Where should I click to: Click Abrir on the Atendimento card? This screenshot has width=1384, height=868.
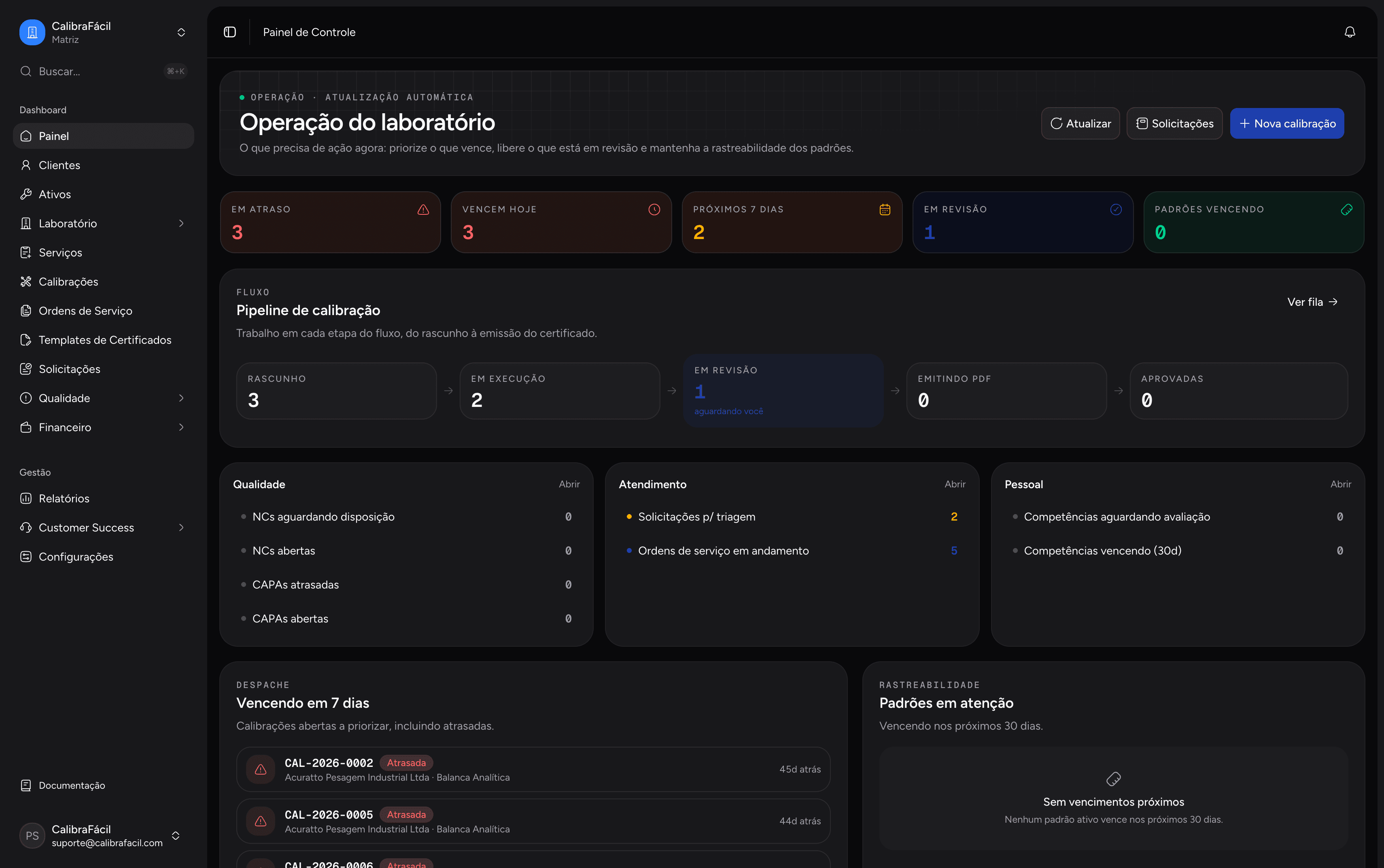(955, 485)
